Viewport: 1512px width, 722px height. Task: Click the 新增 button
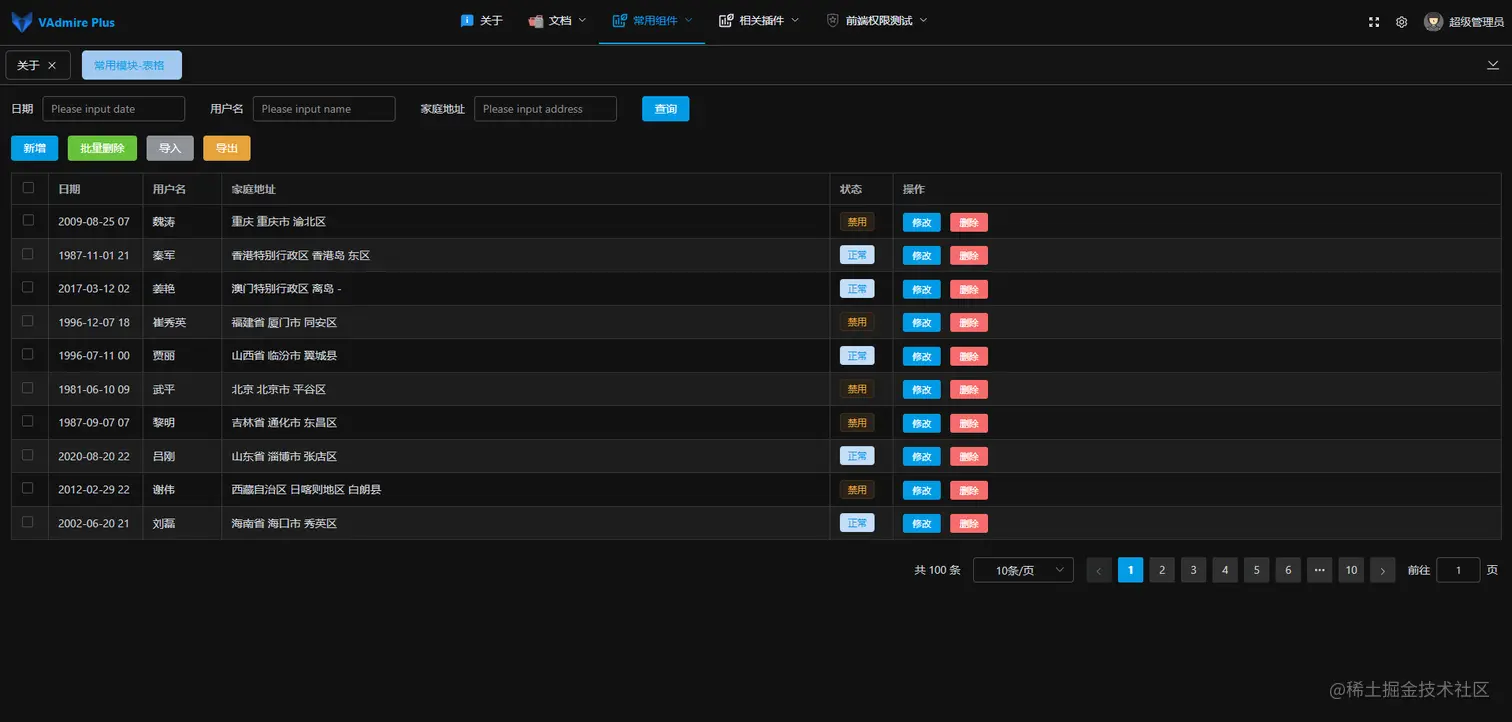click(34, 148)
